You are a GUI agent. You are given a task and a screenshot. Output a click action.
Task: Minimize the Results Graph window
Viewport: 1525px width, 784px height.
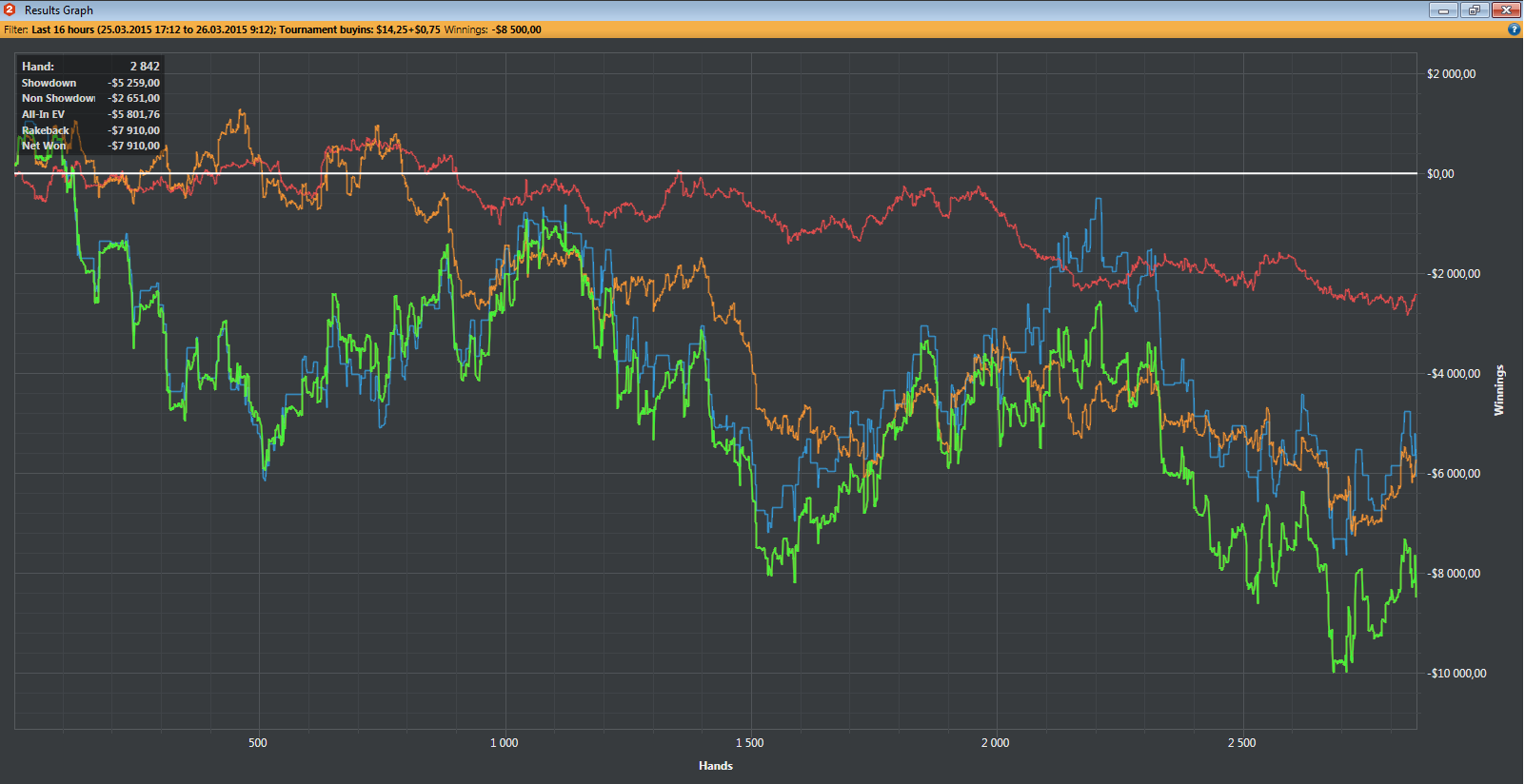(1443, 10)
